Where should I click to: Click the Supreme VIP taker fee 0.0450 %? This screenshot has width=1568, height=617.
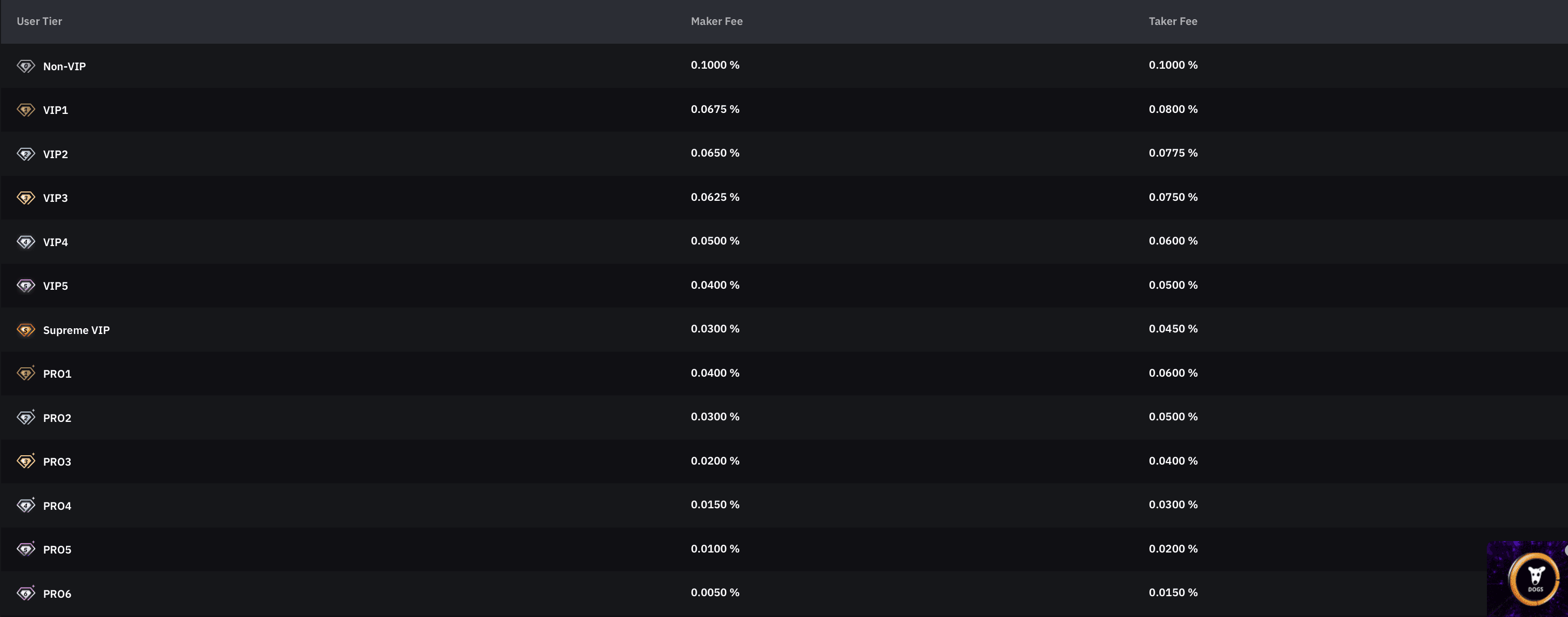click(1172, 329)
